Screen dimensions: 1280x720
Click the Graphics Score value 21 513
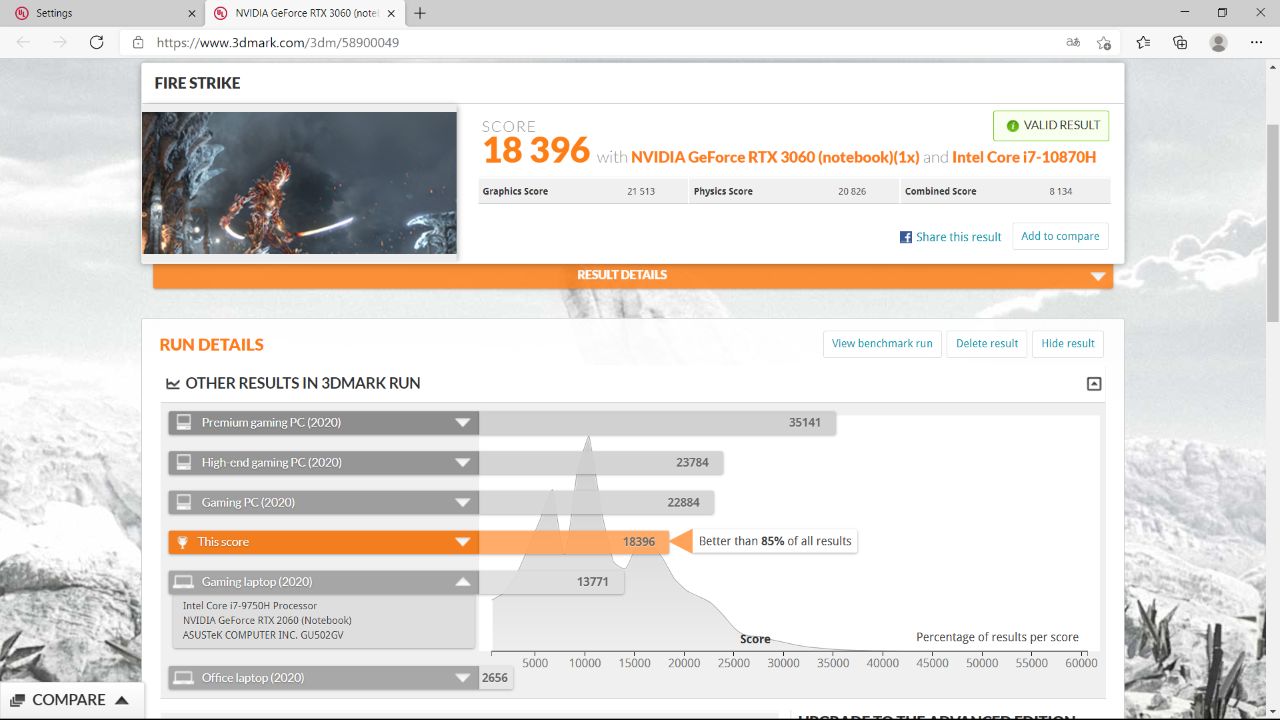click(641, 192)
